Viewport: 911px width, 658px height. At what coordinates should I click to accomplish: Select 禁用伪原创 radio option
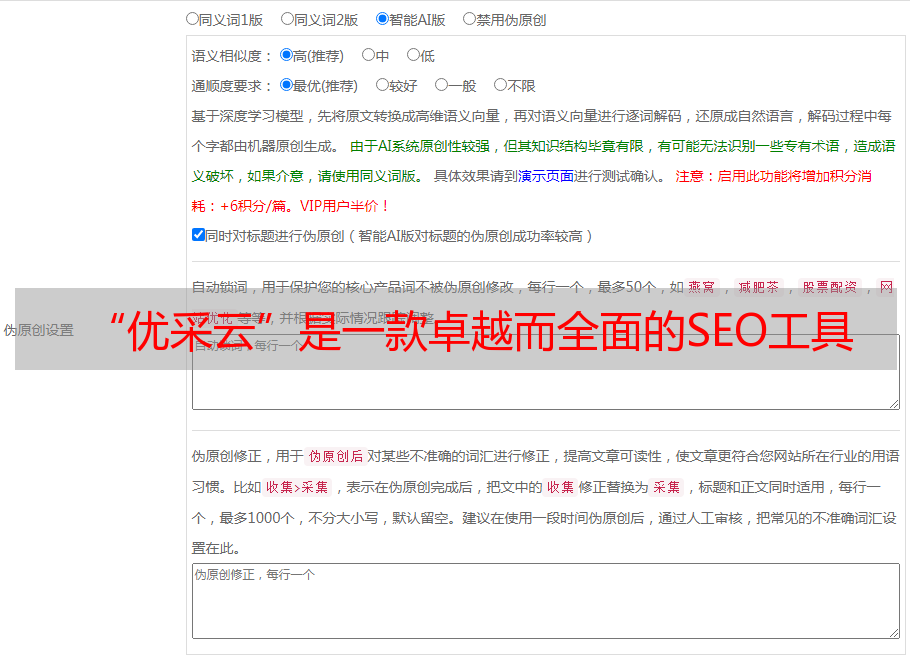point(469,19)
